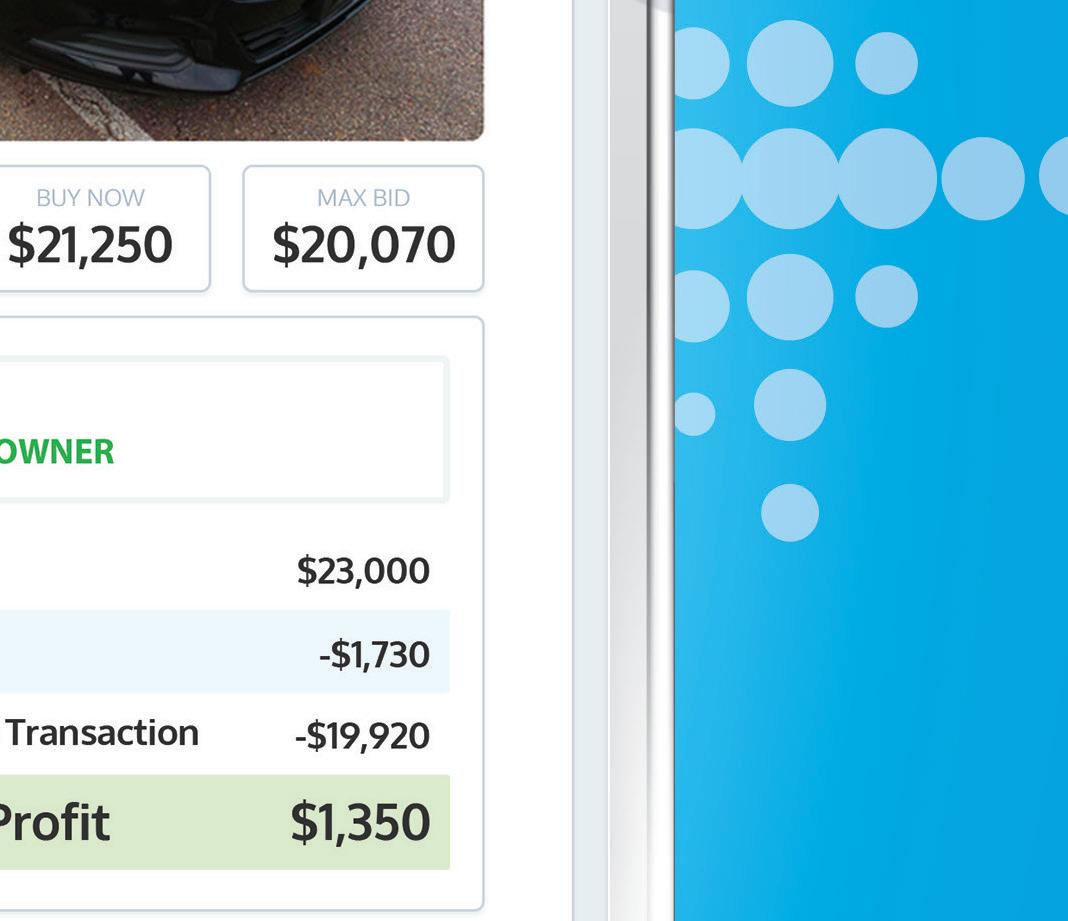The width and height of the screenshot is (1068, 921).
Task: Select the -$19,920 transaction amount
Action: tap(362, 736)
